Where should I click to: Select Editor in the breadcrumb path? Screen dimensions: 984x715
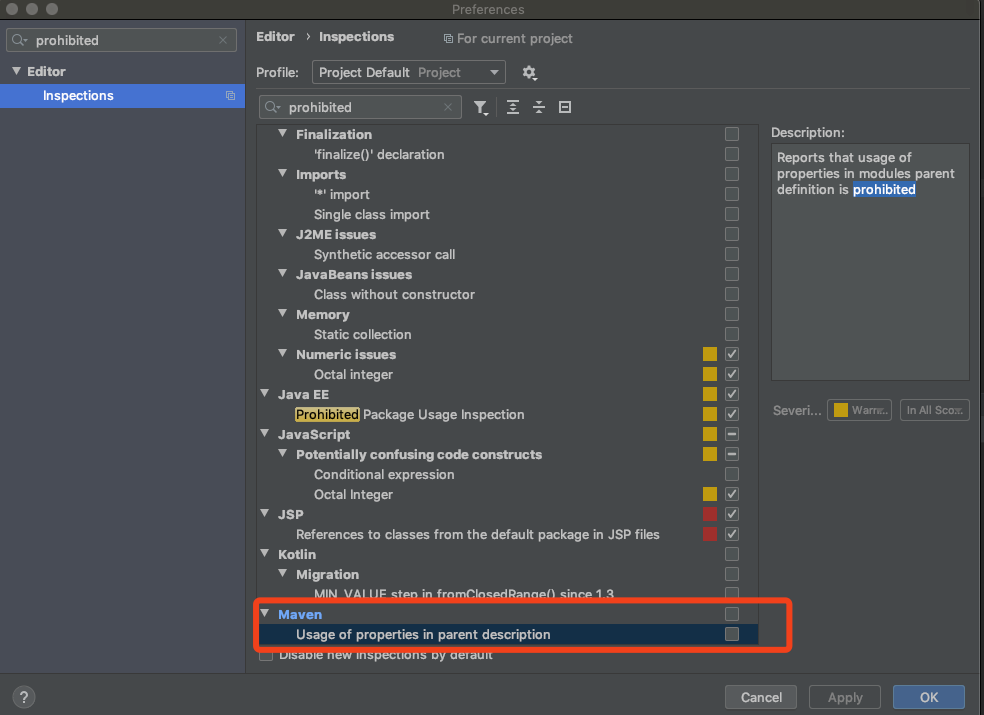coord(275,36)
